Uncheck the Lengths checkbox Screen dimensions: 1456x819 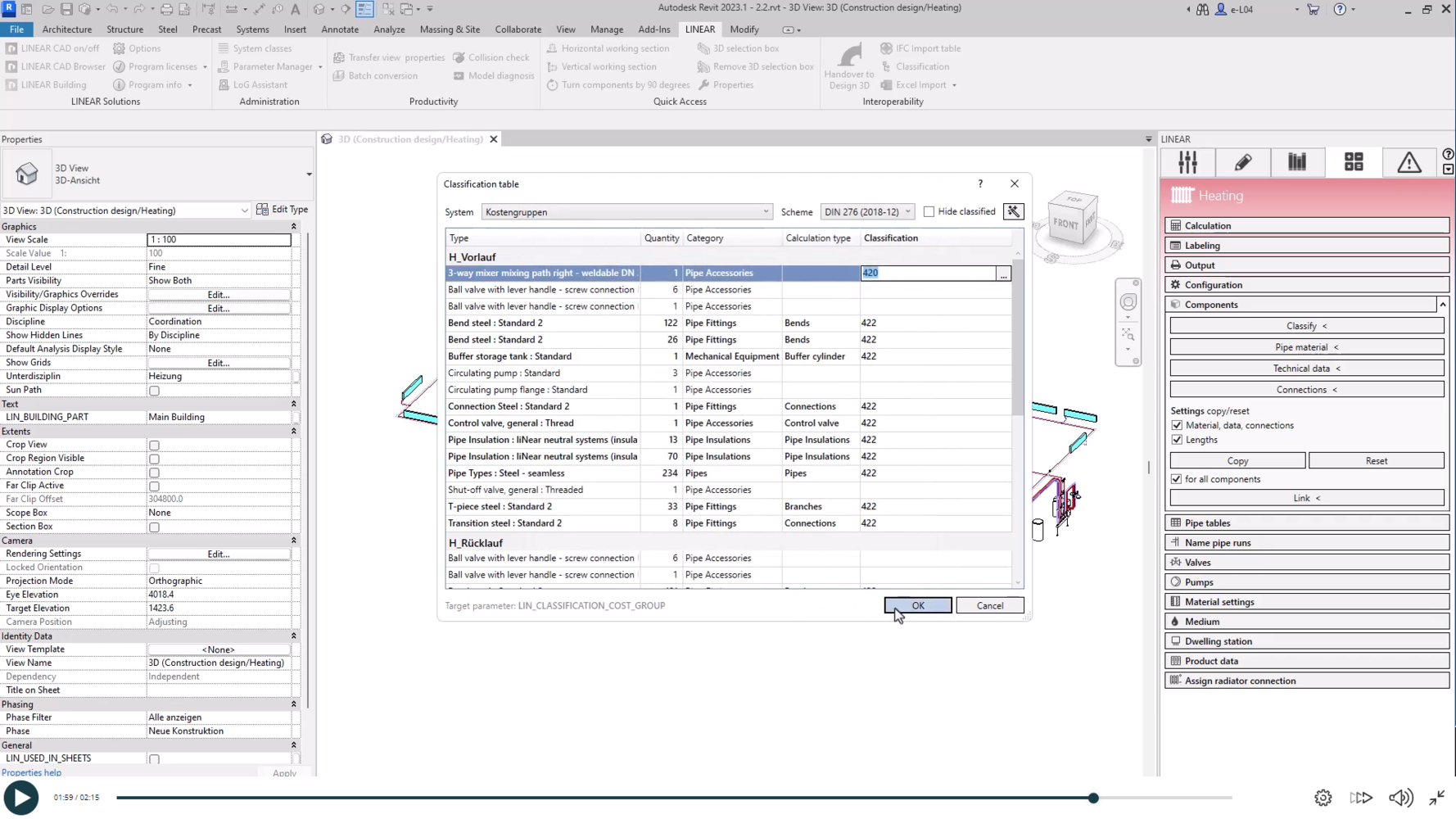click(1177, 441)
